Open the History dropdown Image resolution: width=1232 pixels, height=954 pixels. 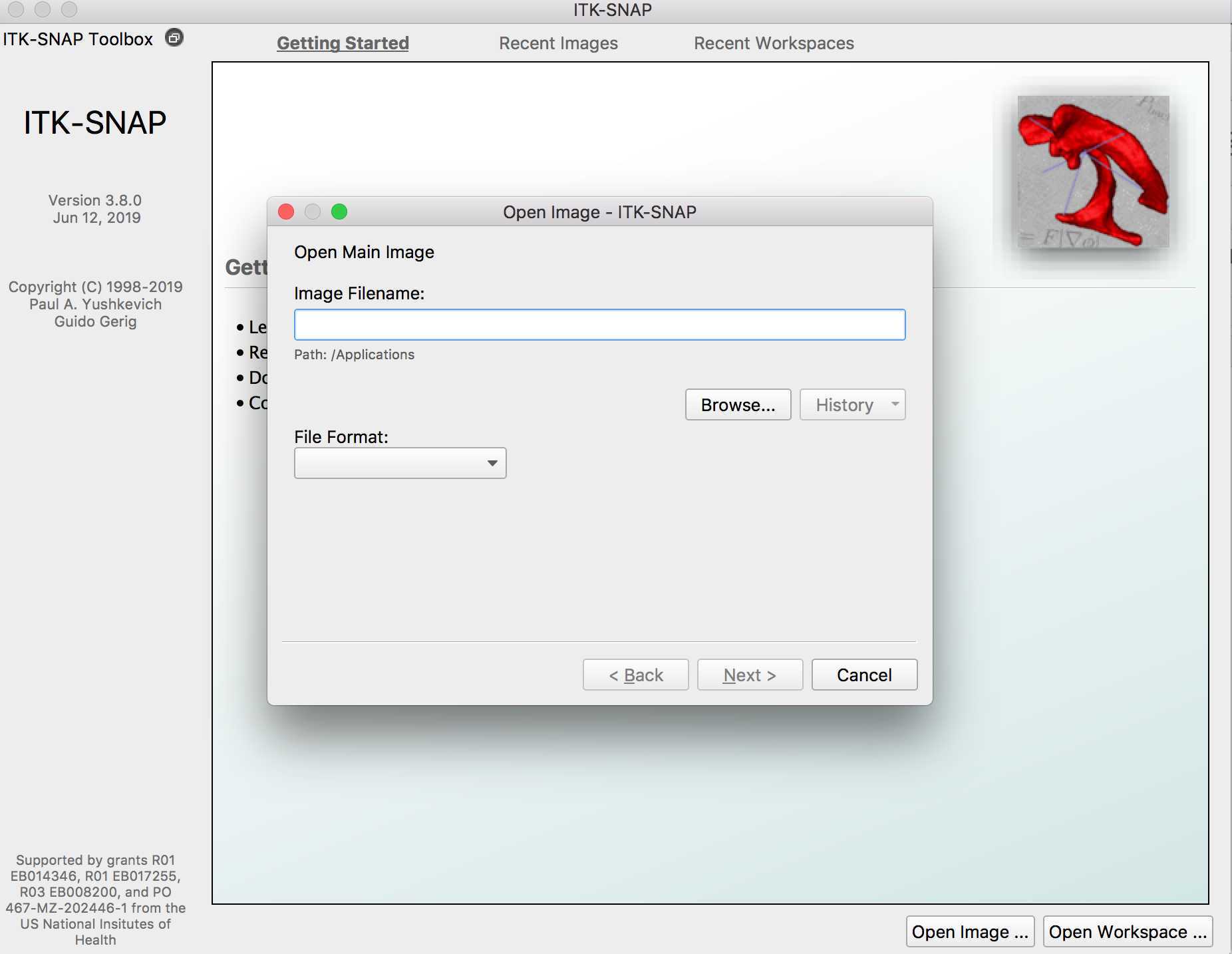852,404
